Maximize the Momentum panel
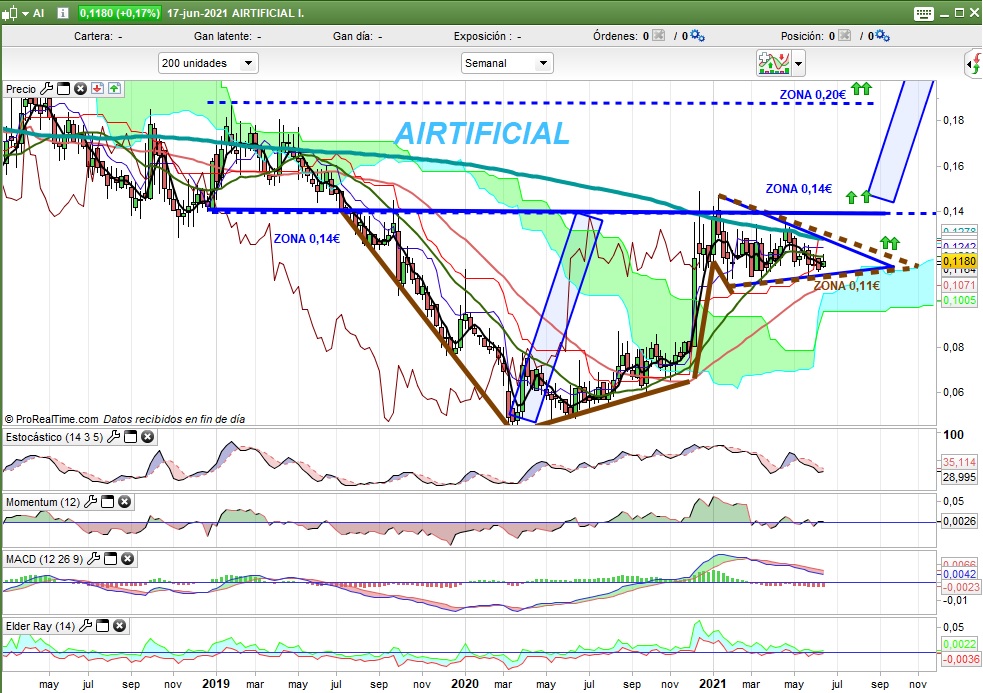The height and width of the screenshot is (693, 983). pos(108,502)
